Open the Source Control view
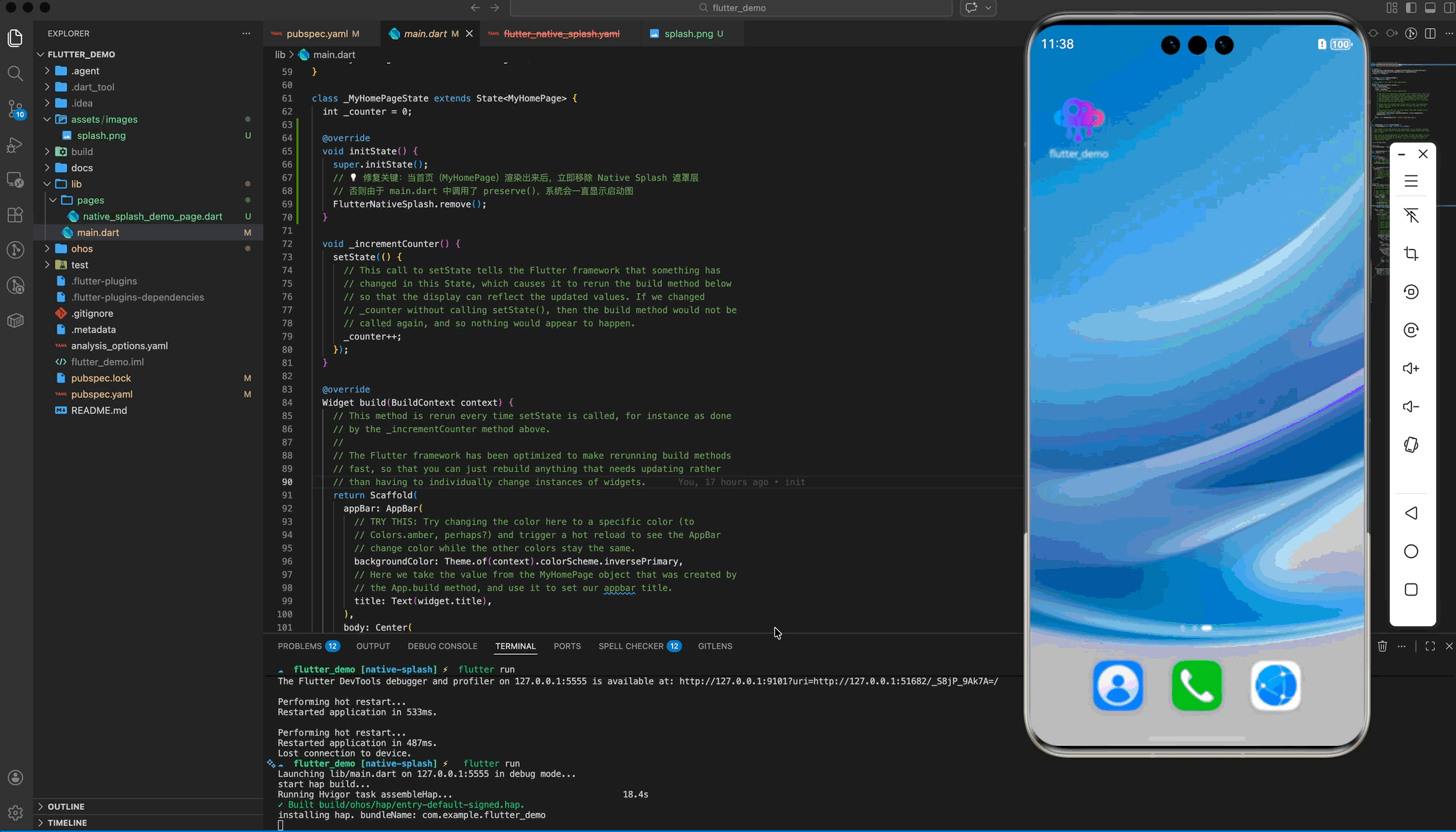 point(15,109)
